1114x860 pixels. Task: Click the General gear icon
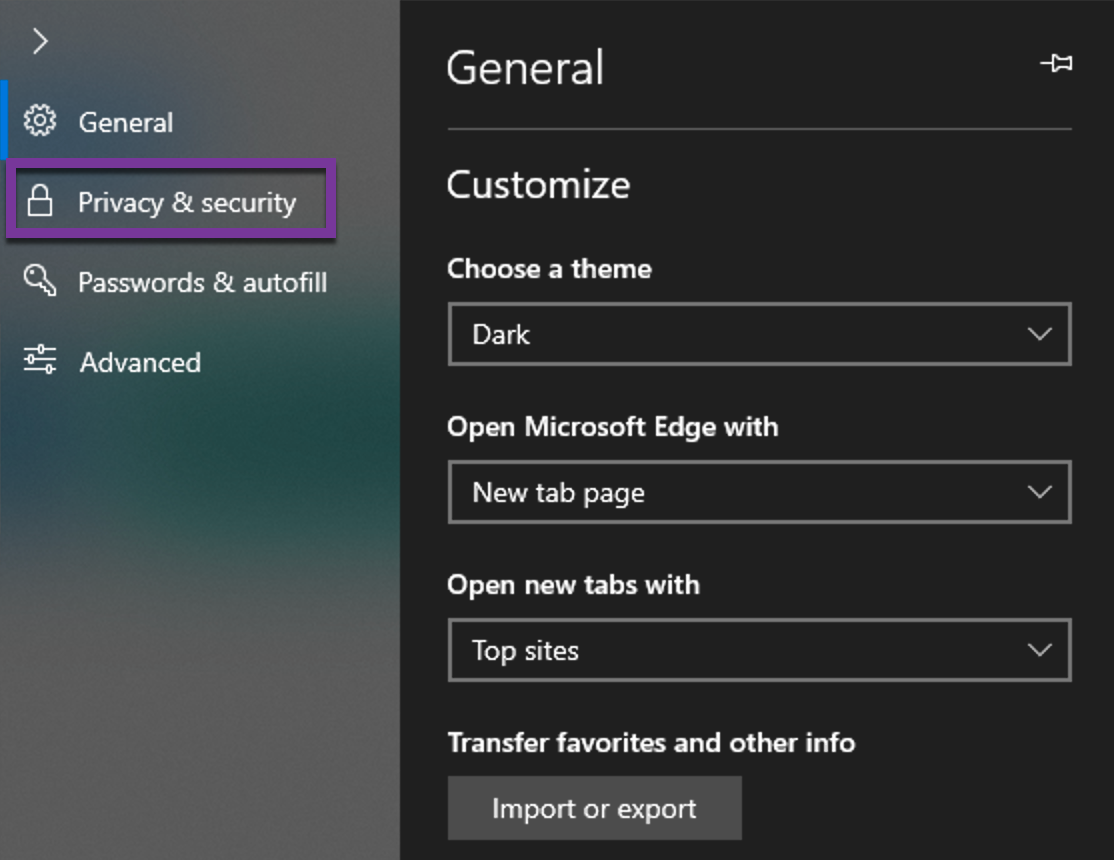[x=40, y=121]
